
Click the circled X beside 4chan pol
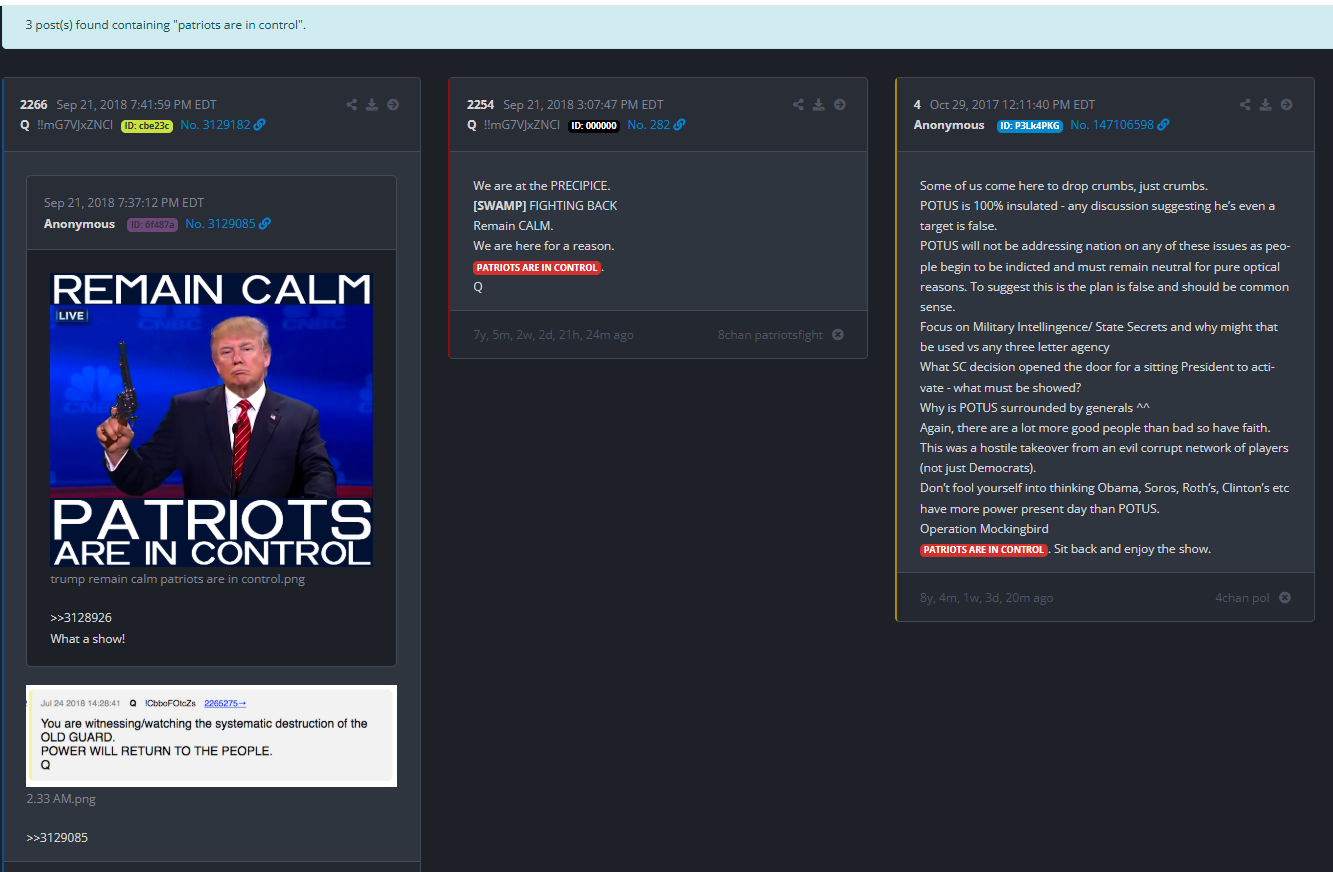pyautogui.click(x=1285, y=598)
